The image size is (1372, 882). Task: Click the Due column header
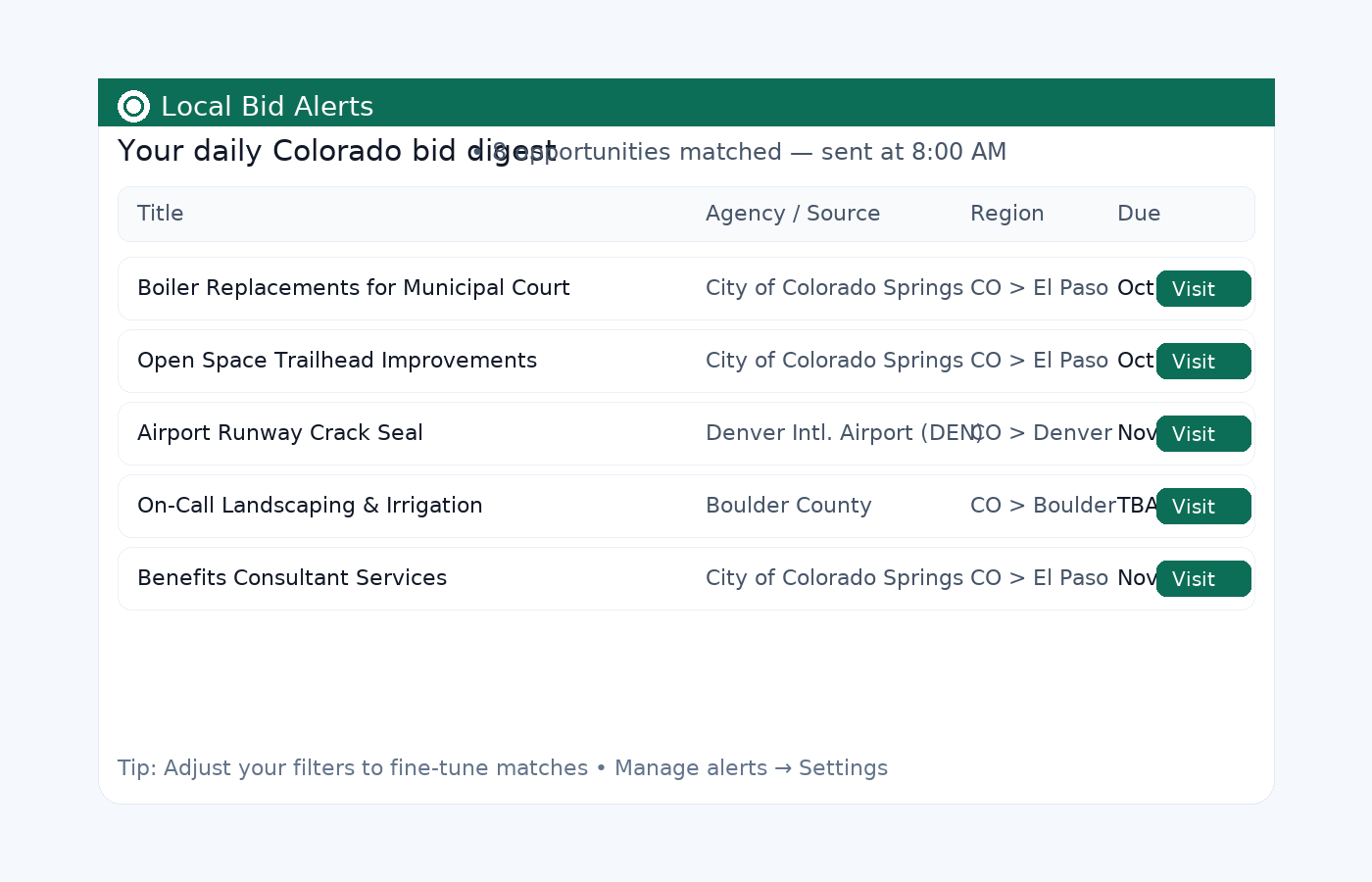pos(1139,214)
